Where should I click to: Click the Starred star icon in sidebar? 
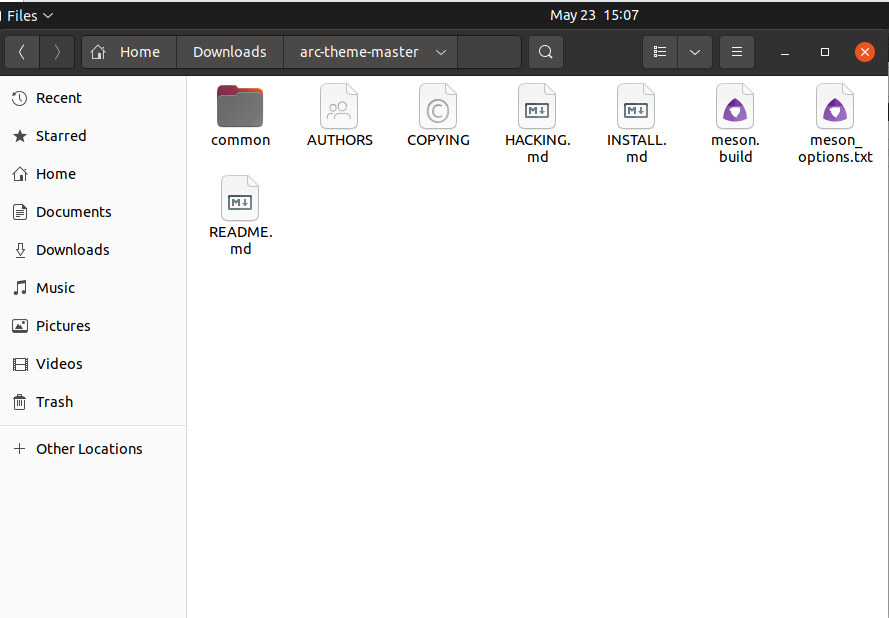pos(20,136)
